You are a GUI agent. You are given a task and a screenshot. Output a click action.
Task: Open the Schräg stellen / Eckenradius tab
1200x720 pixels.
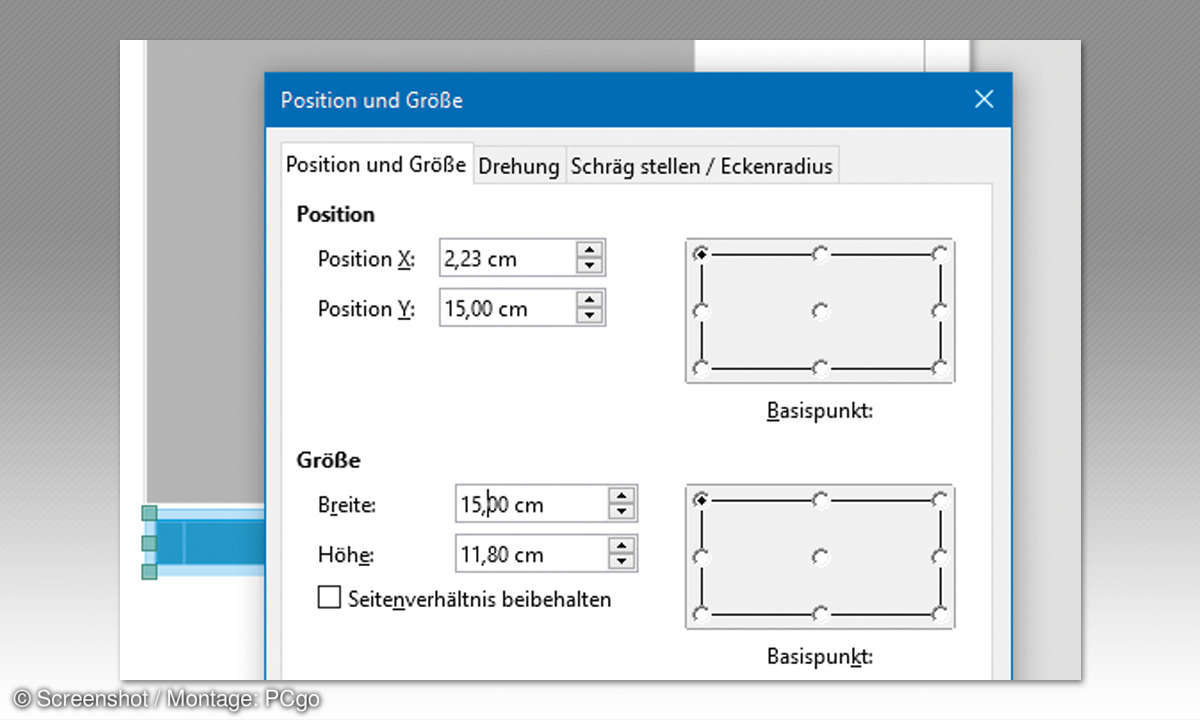(701, 166)
